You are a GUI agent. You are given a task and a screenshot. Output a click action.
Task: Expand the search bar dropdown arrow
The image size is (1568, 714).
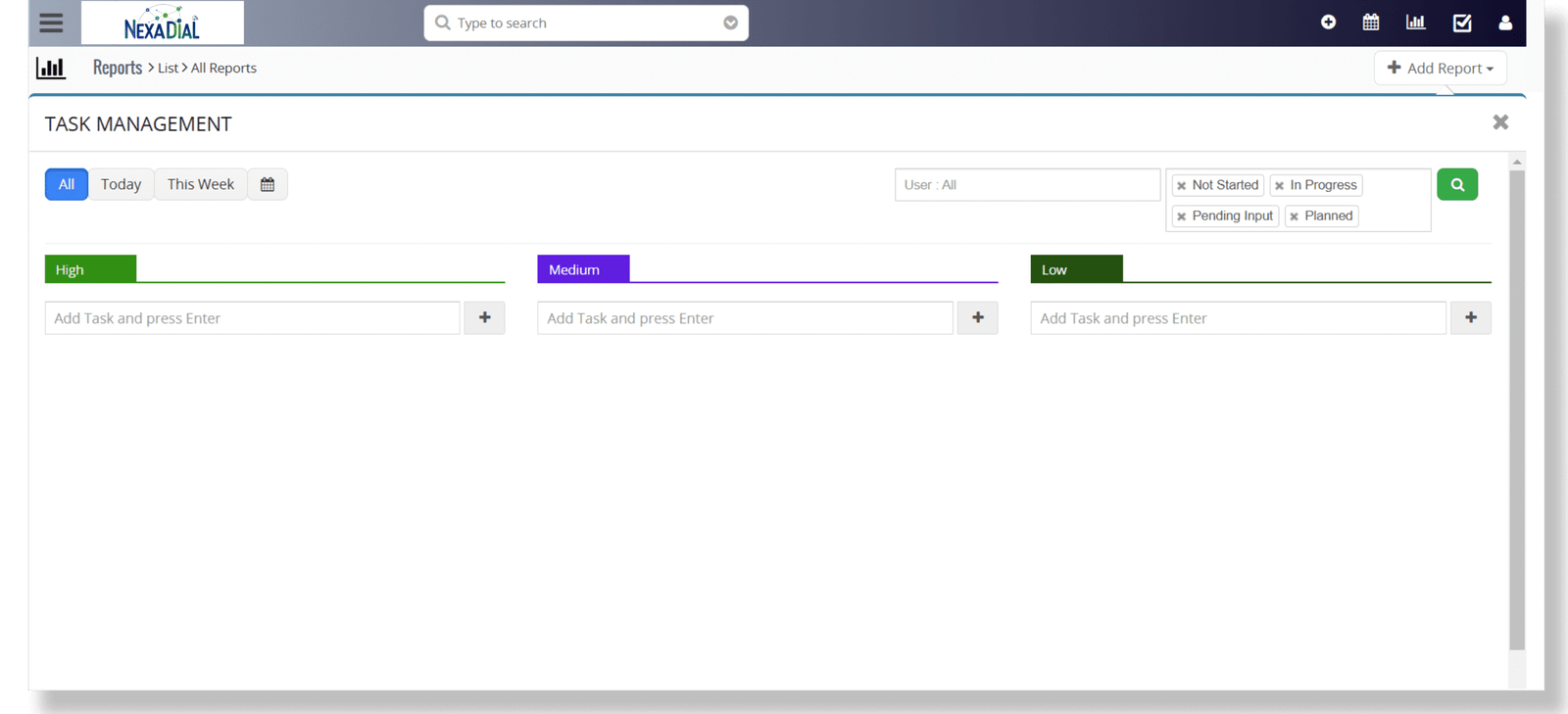point(730,23)
